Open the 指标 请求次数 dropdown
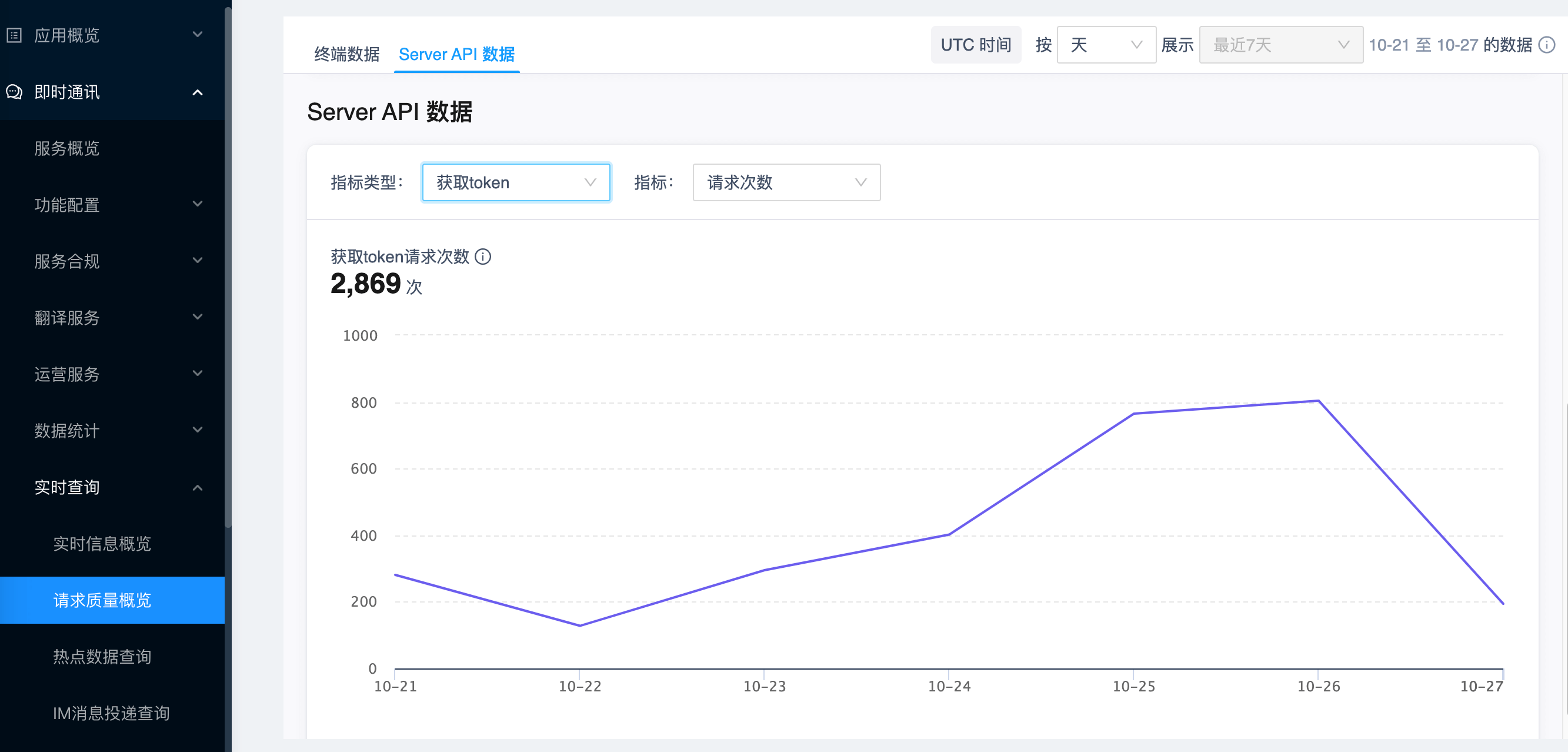Screen dimensions: 1568x752 (786, 182)
